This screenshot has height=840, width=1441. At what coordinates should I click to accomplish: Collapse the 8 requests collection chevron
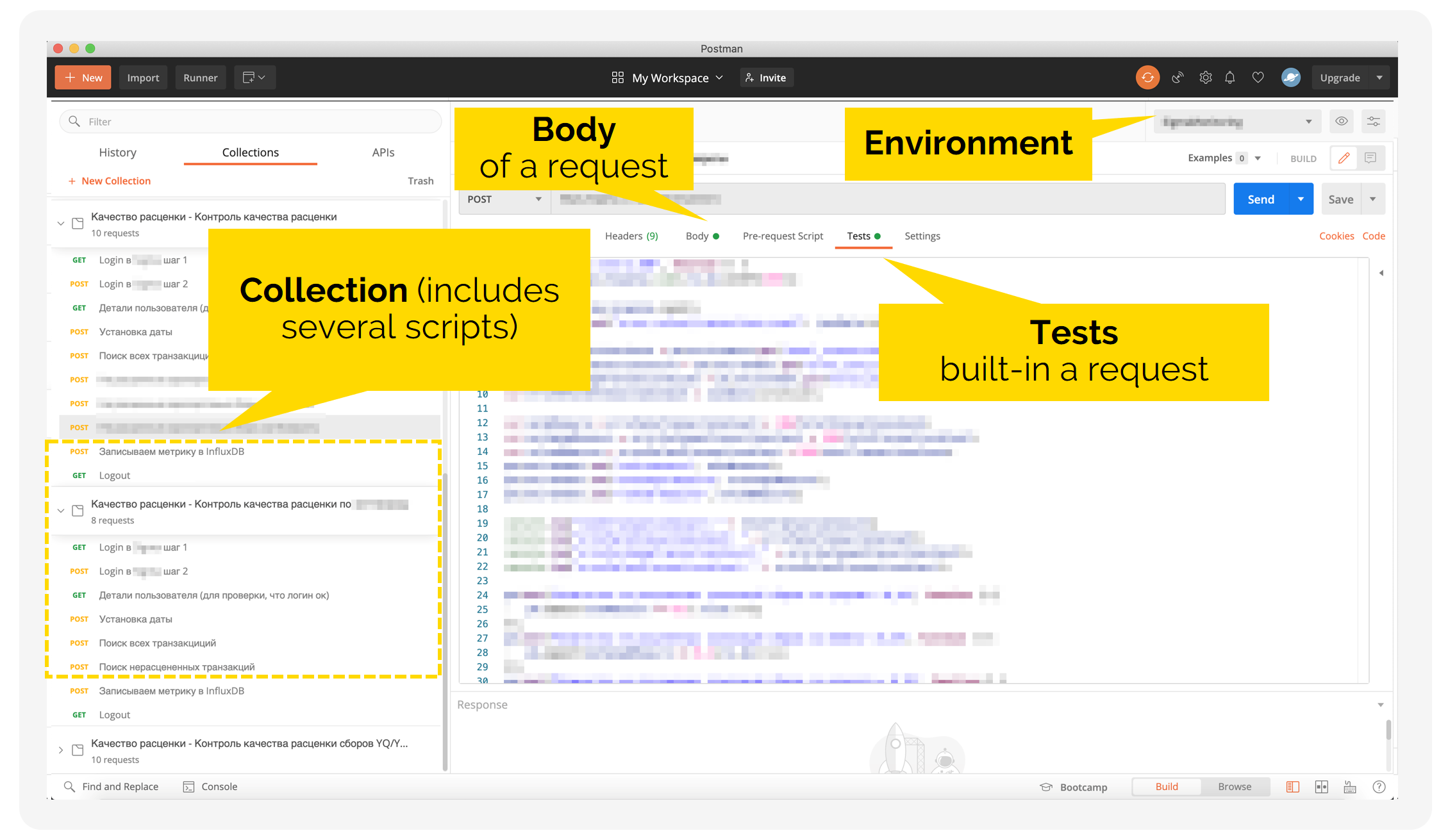coord(61,511)
